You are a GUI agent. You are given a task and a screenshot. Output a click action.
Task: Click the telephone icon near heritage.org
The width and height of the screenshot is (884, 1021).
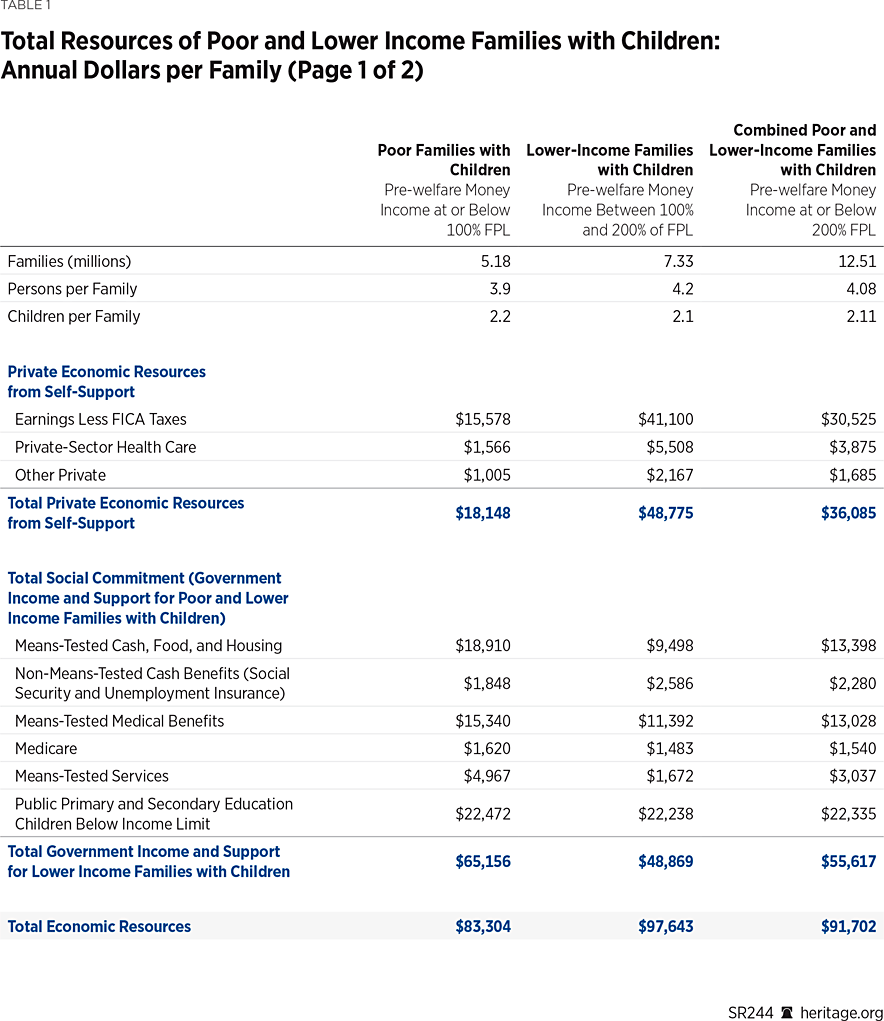pyautogui.click(x=786, y=1012)
